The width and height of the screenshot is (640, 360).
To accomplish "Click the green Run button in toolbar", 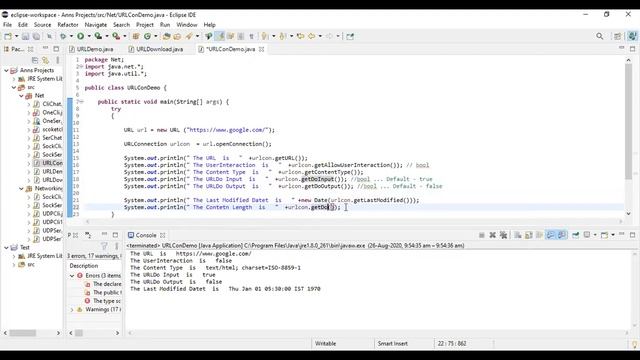I will tap(80, 36).
